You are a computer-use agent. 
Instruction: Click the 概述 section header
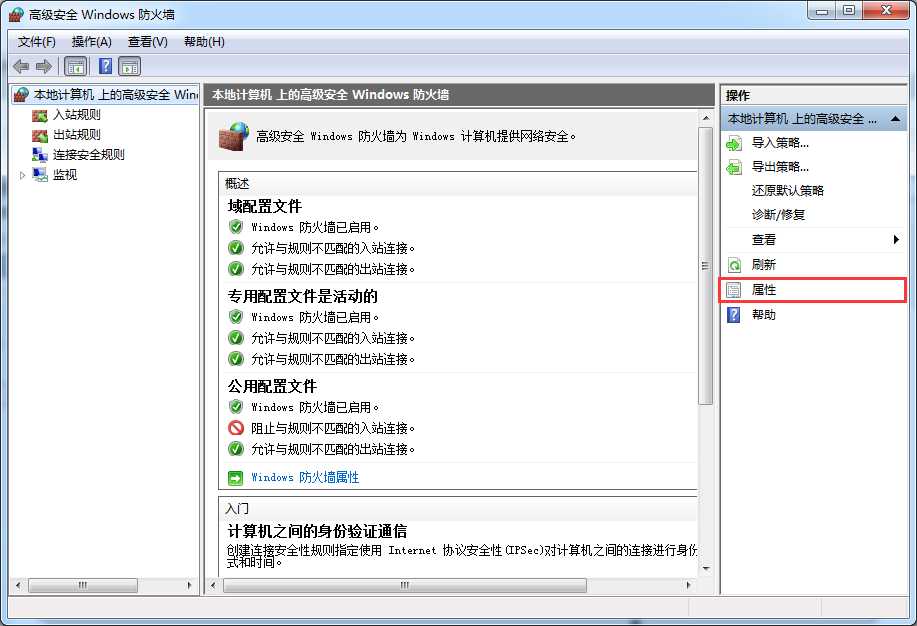tap(237, 184)
